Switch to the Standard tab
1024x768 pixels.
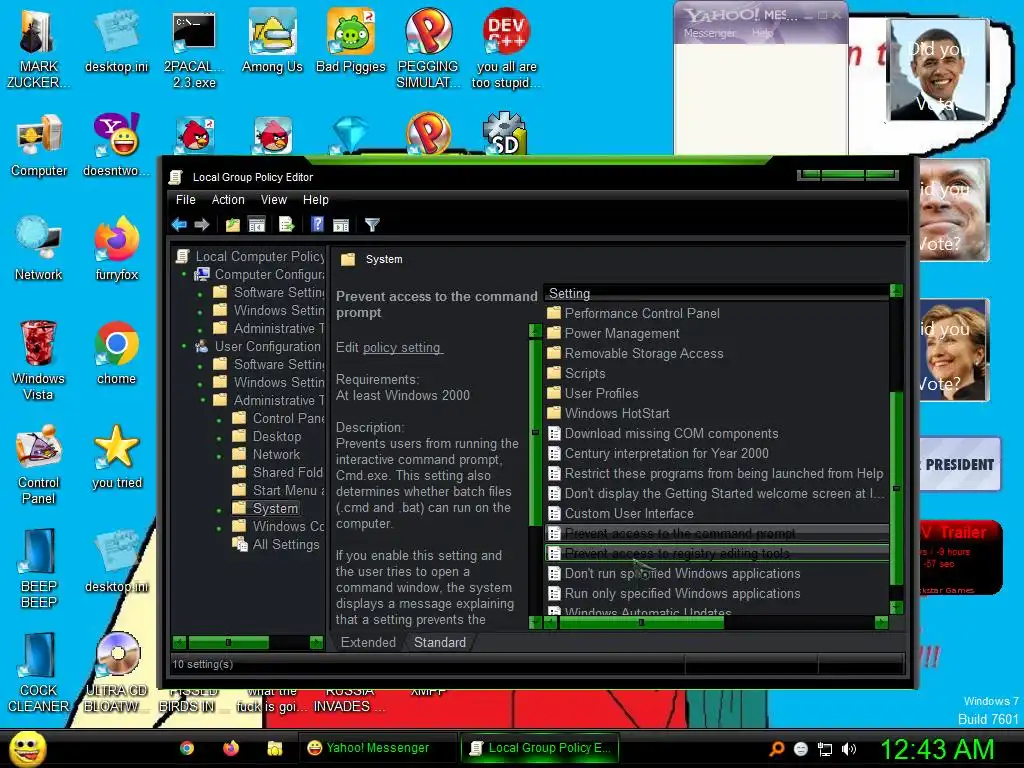coord(440,643)
